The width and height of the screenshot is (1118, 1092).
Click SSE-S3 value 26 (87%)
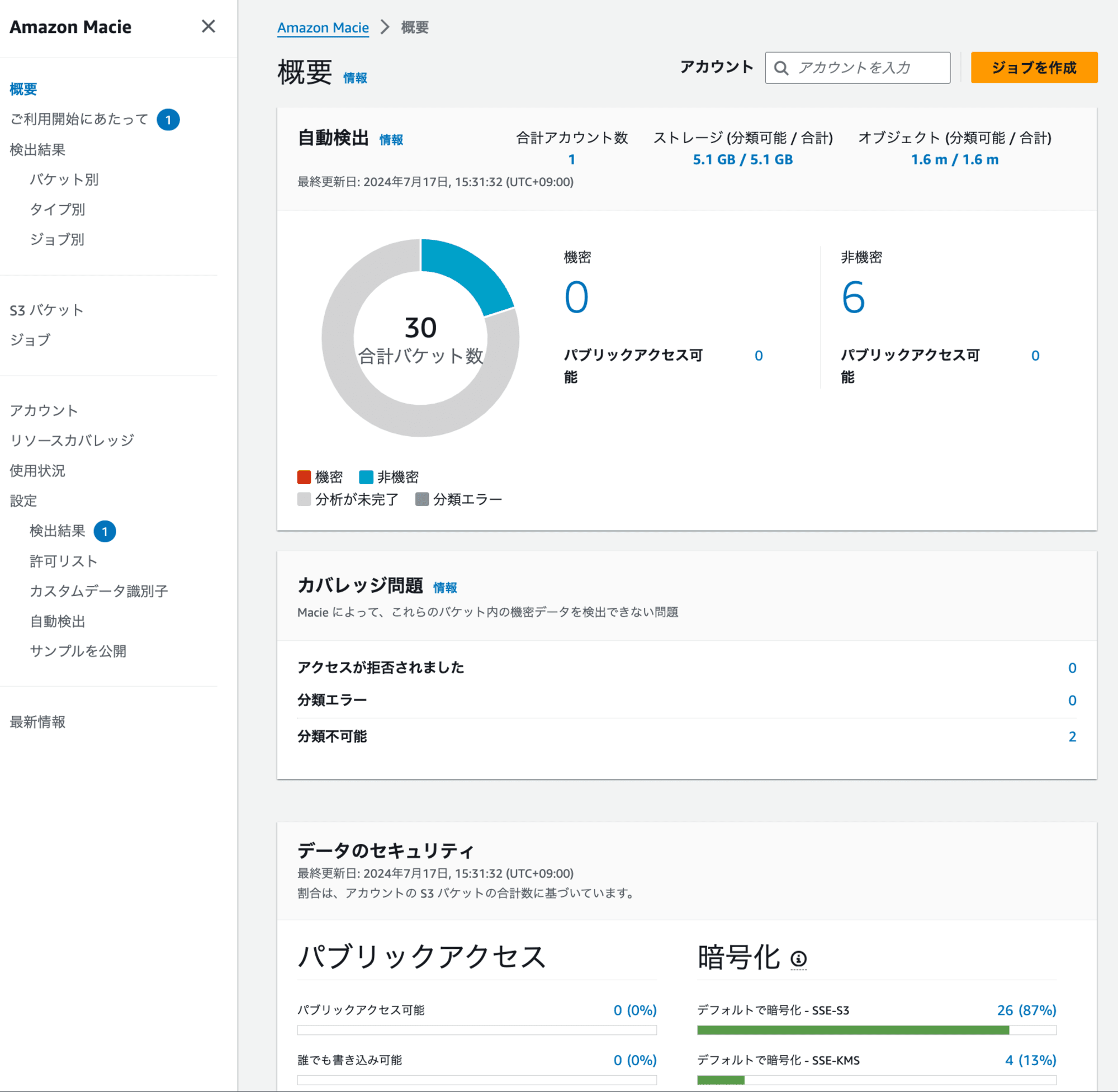(x=1026, y=1010)
